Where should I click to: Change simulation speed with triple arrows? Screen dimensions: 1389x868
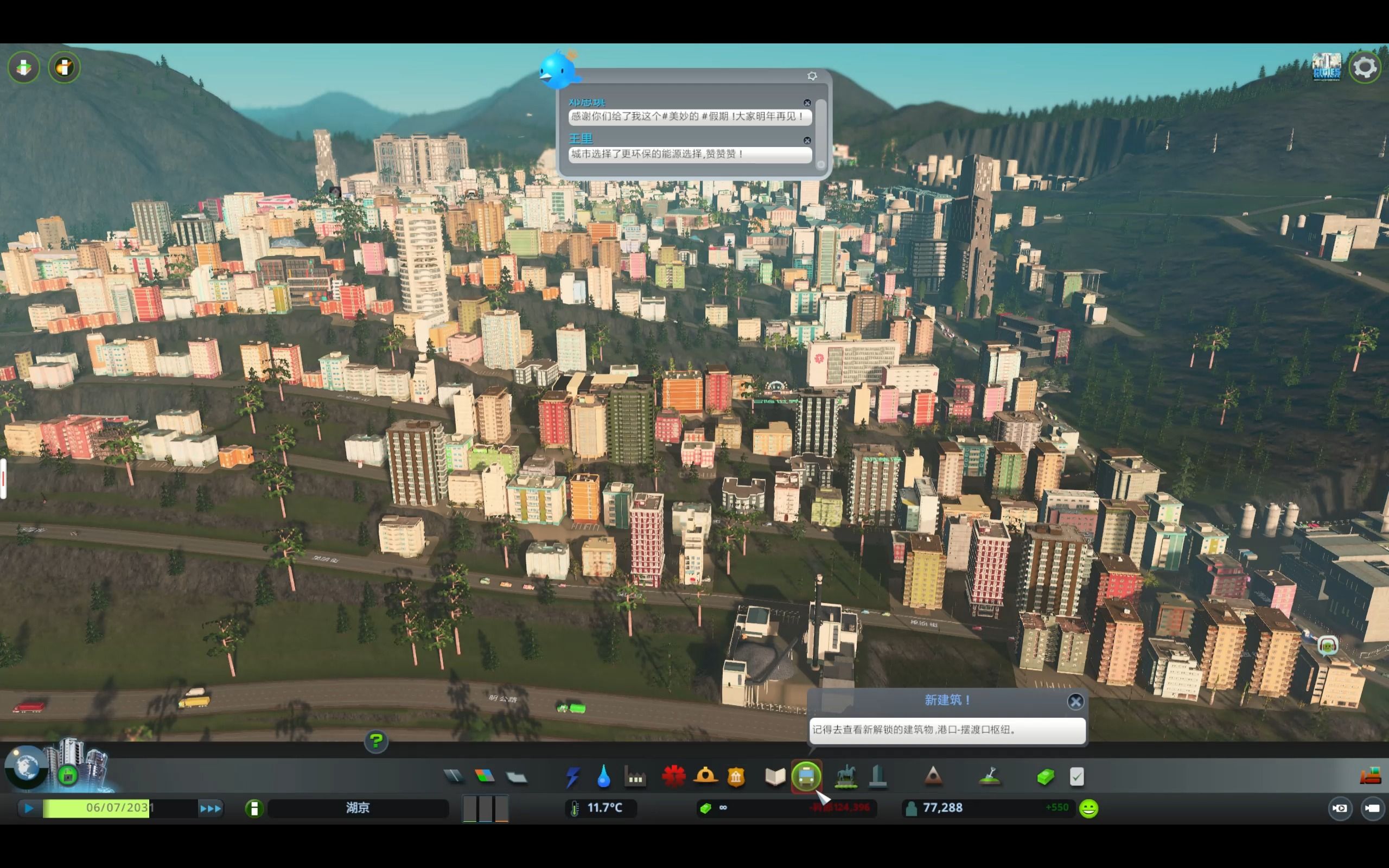coord(210,808)
